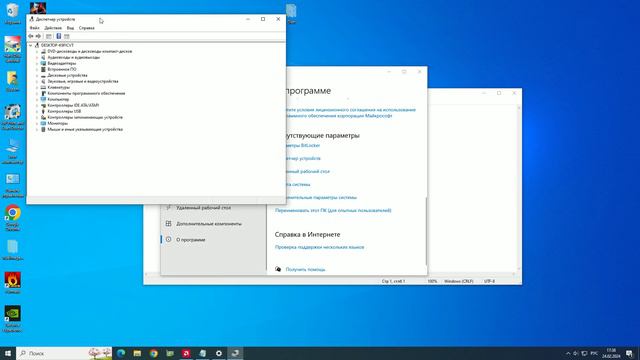
Task: Click the Forward arrow in Device Manager toolbar
Action: pos(38,36)
